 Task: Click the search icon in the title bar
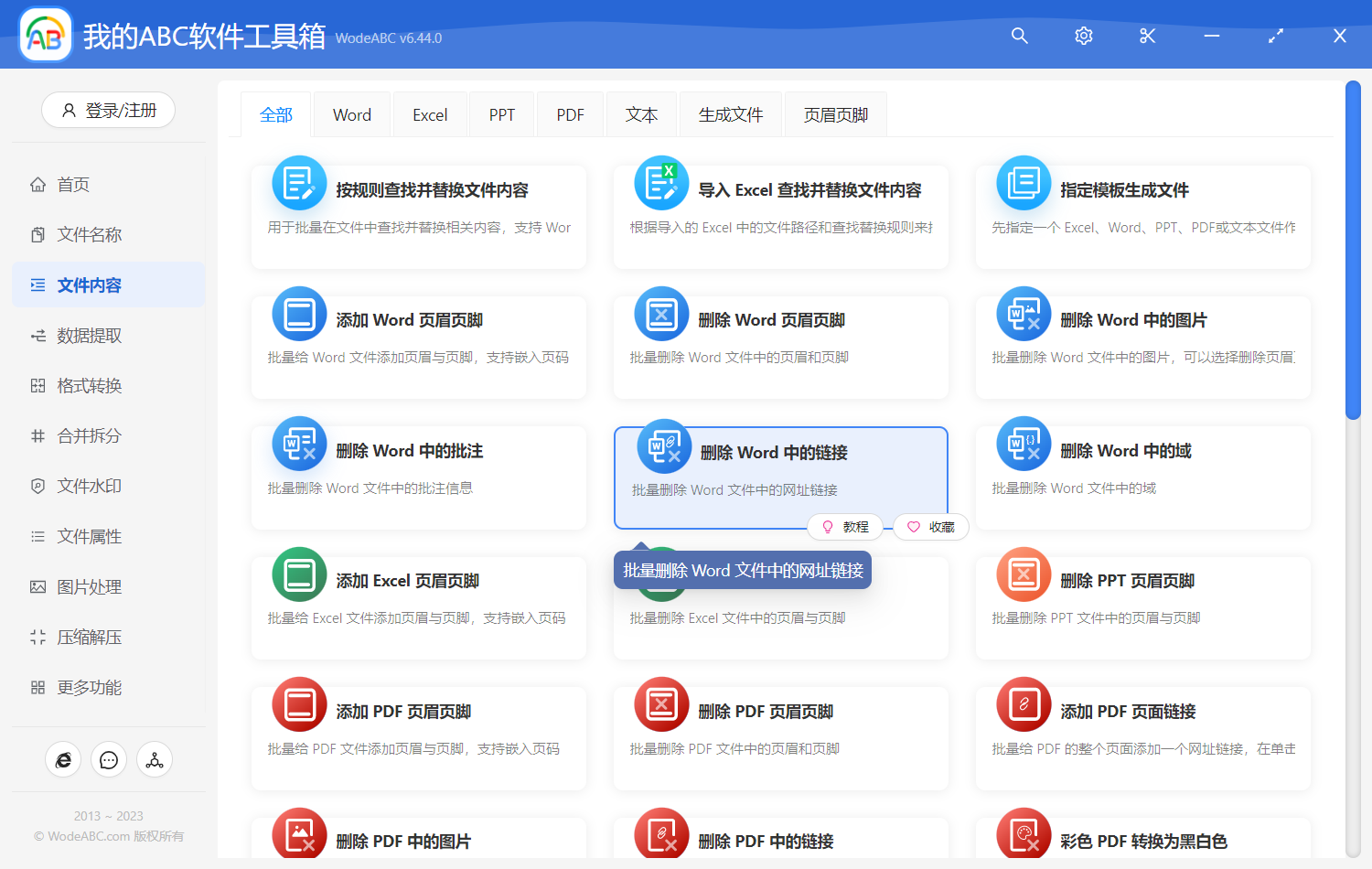point(1019,36)
